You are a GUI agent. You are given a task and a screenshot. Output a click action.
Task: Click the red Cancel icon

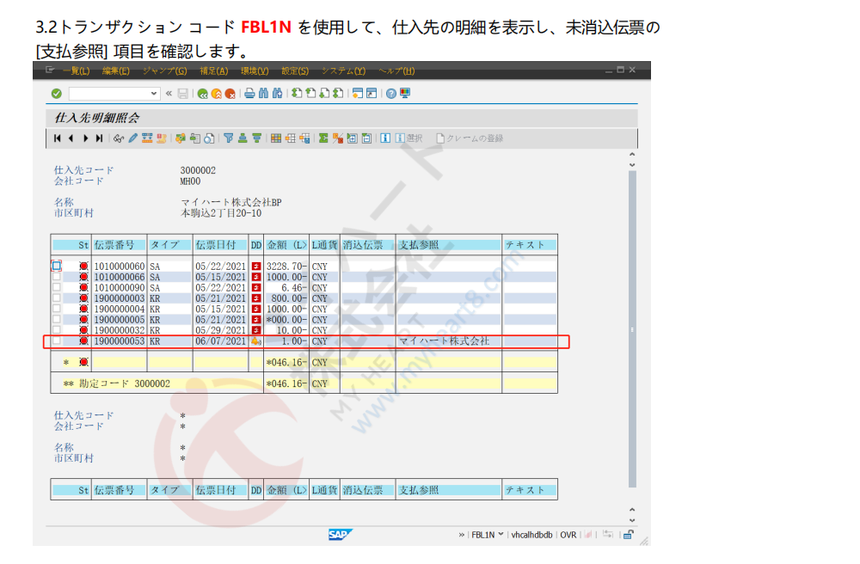(230, 94)
